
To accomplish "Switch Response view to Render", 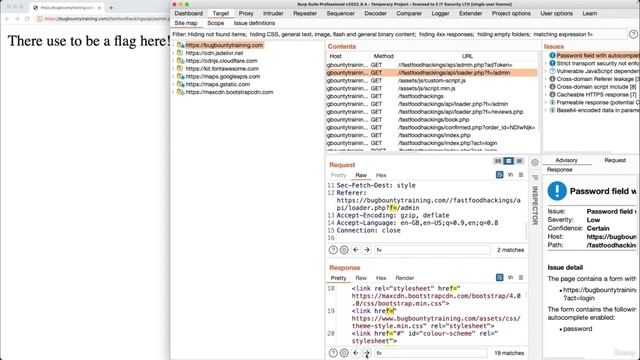I will [404, 278].
